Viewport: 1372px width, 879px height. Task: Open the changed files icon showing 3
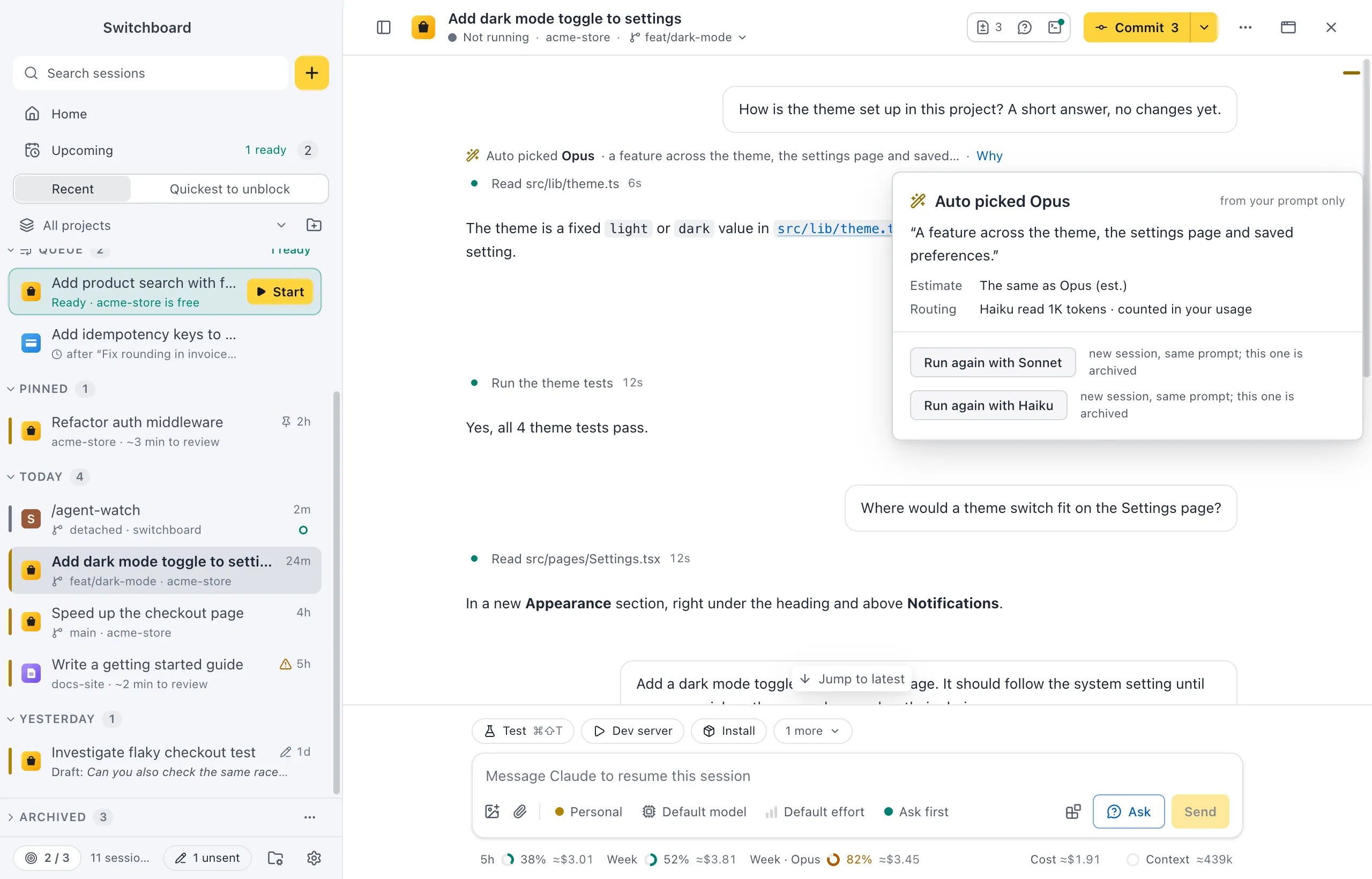[x=989, y=27]
